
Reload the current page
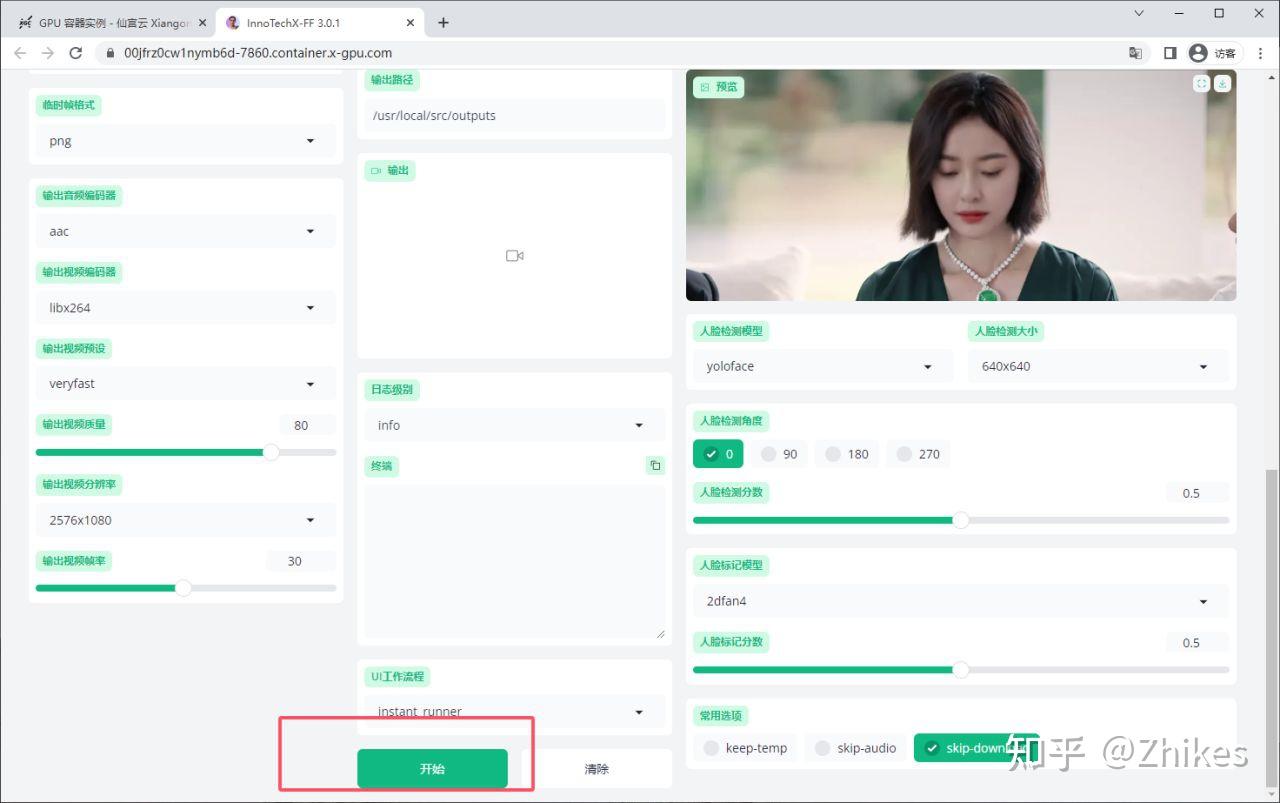point(76,53)
